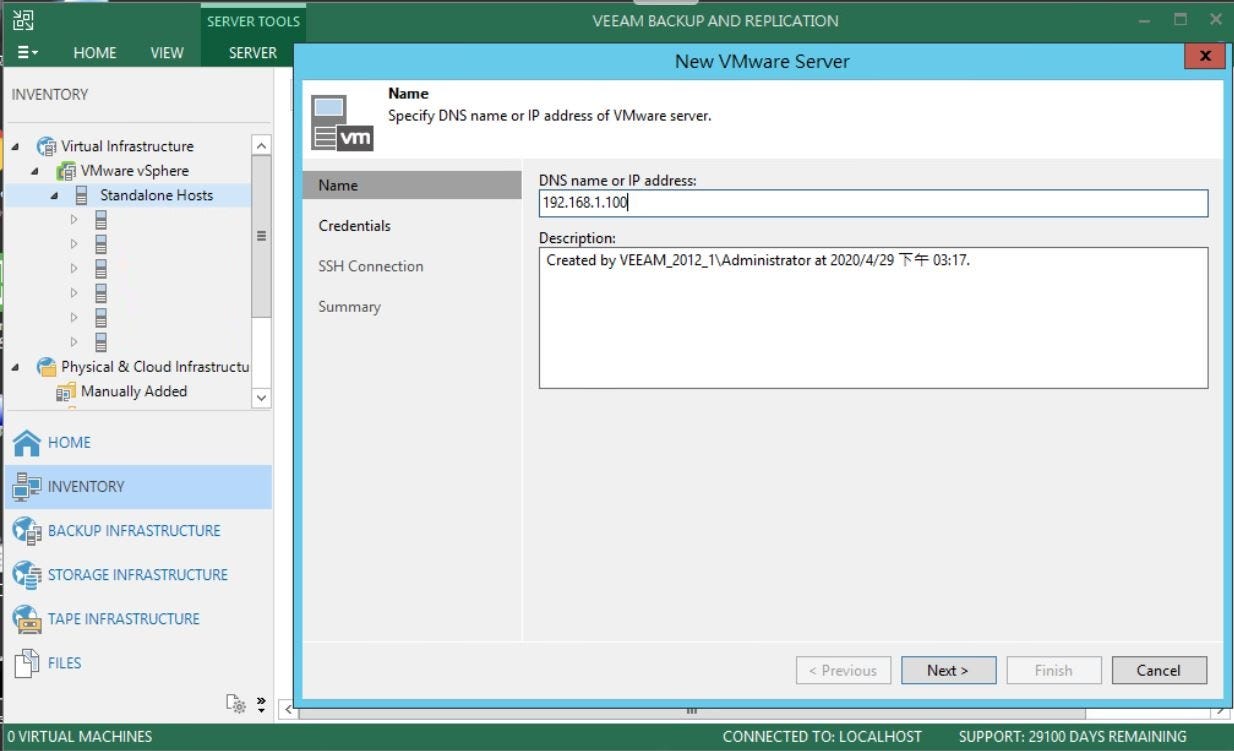The width and height of the screenshot is (1234, 751).
Task: Open TAPE INFRASTRUCTURE view
Action: 138,618
